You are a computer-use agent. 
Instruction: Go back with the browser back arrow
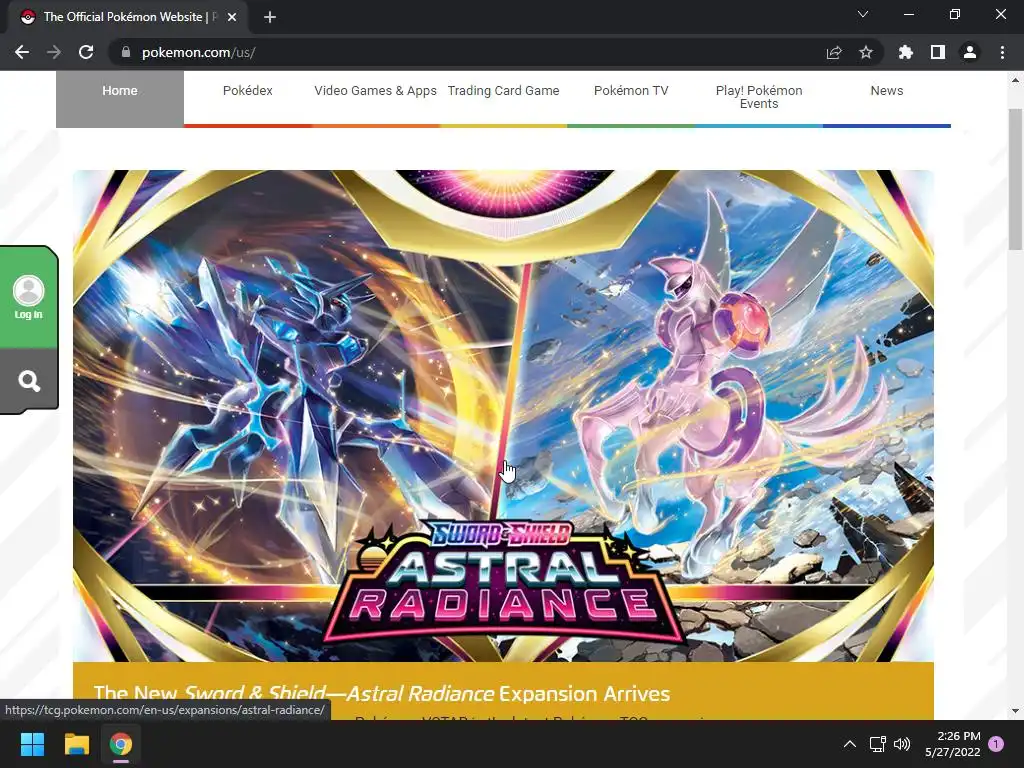(x=22, y=52)
